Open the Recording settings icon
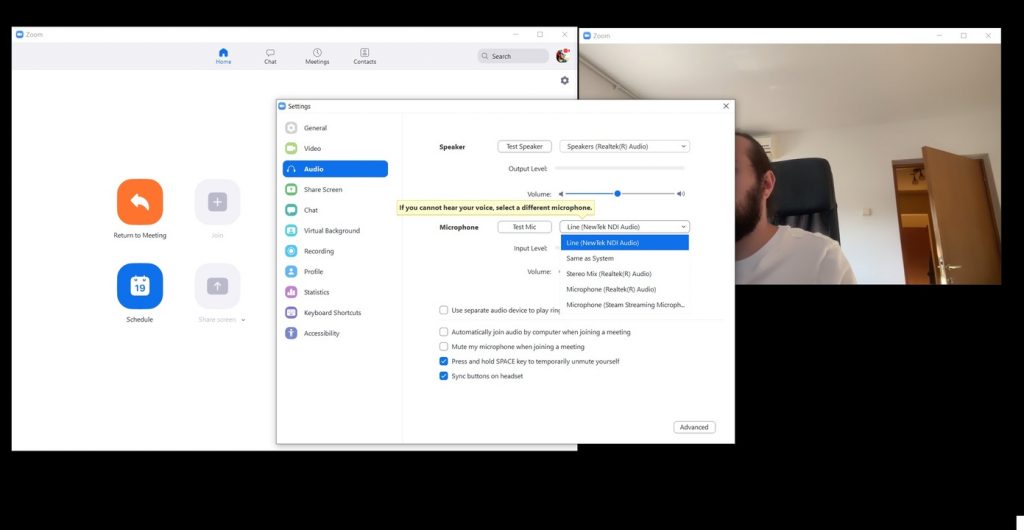 tap(291, 251)
